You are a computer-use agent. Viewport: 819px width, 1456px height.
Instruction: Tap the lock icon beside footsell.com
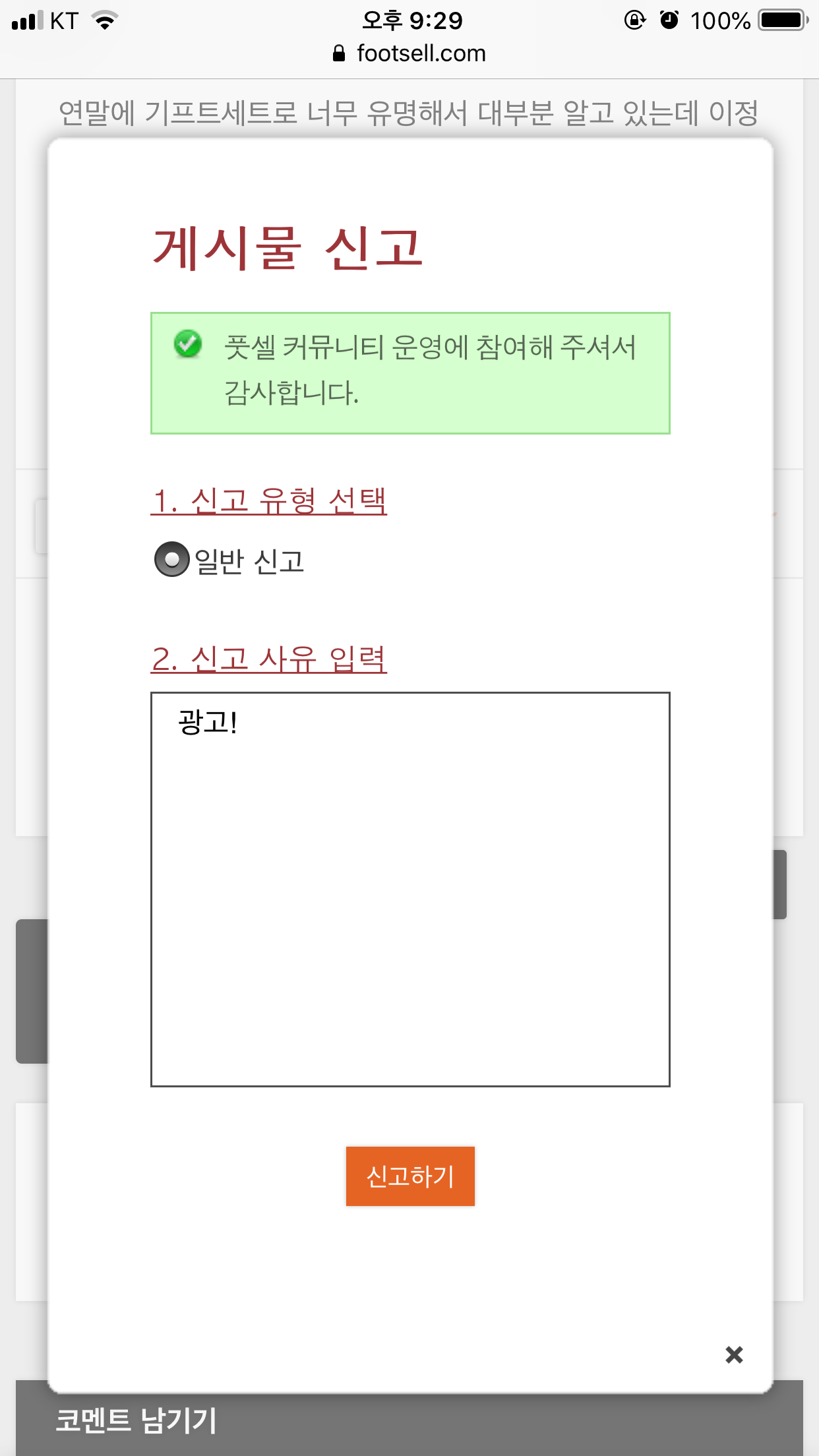pyautogui.click(x=339, y=53)
